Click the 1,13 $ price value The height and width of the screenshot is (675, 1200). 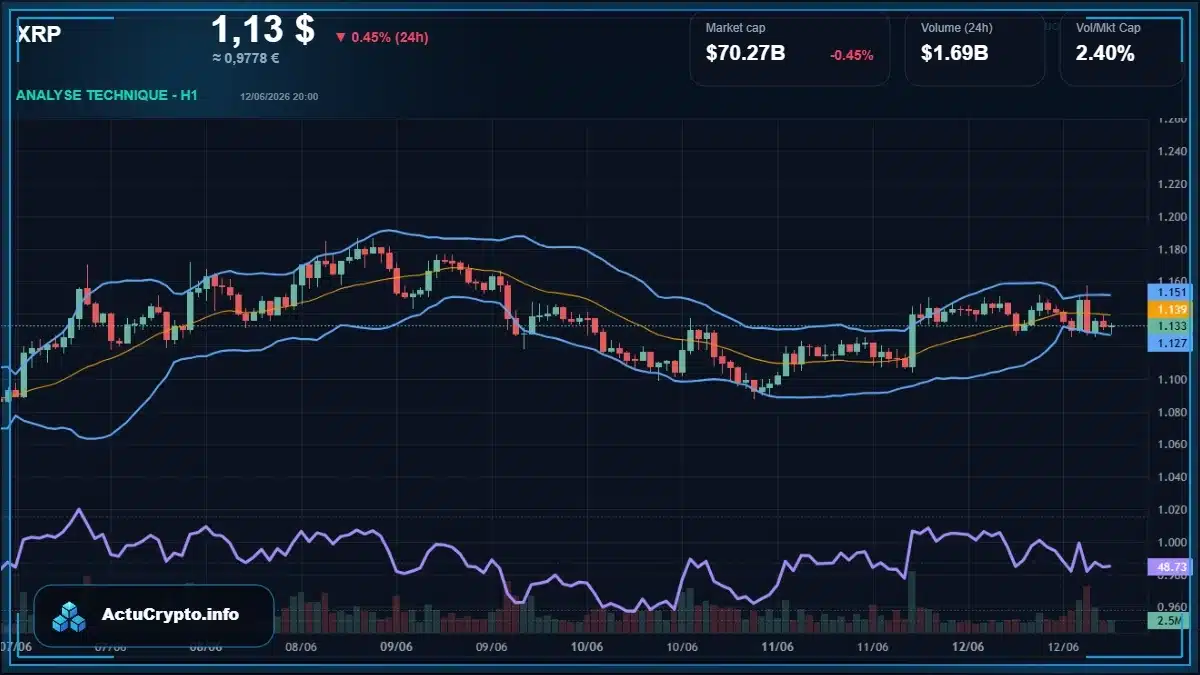click(x=263, y=29)
